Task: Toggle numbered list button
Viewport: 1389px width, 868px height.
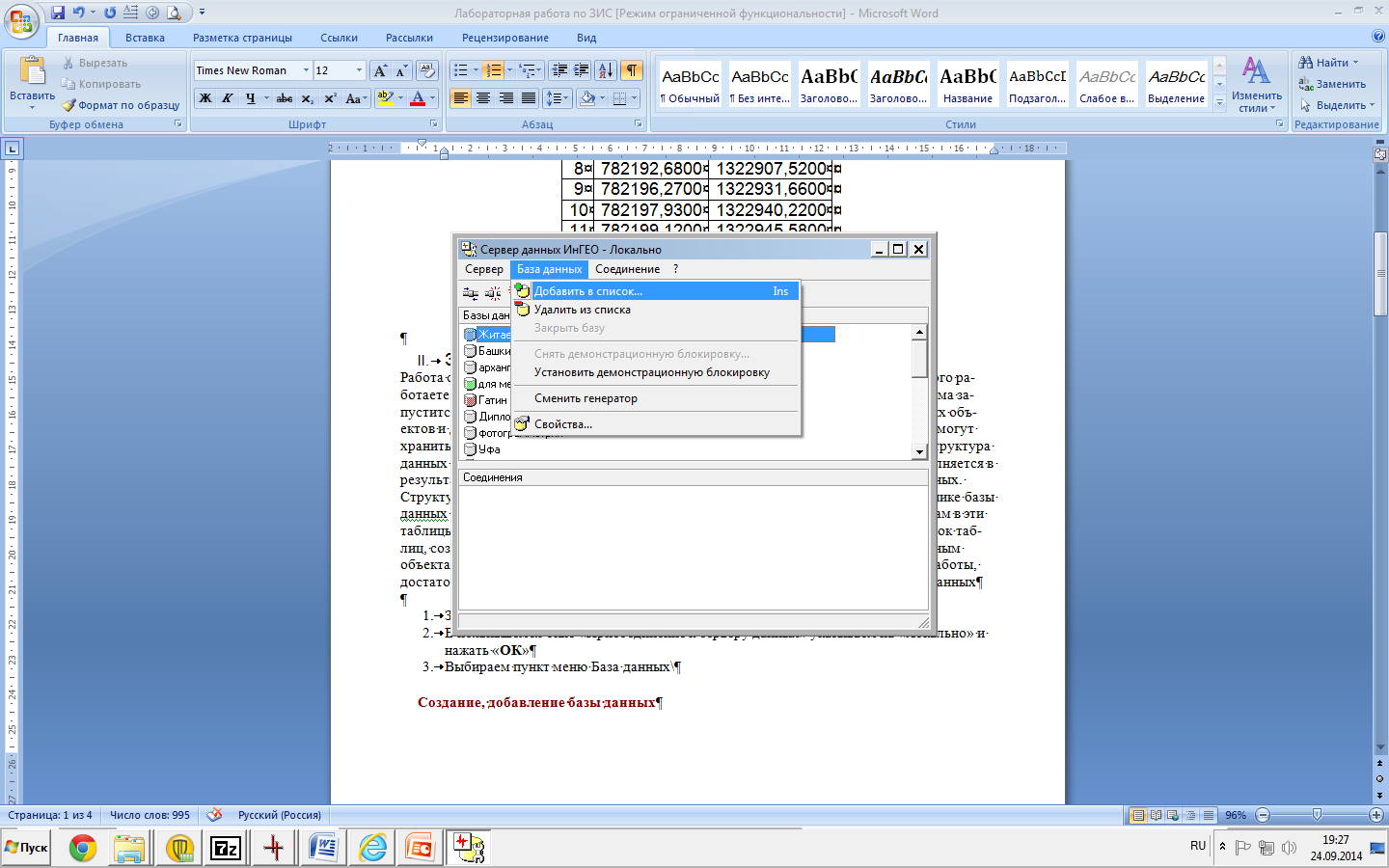Action: coord(493,70)
